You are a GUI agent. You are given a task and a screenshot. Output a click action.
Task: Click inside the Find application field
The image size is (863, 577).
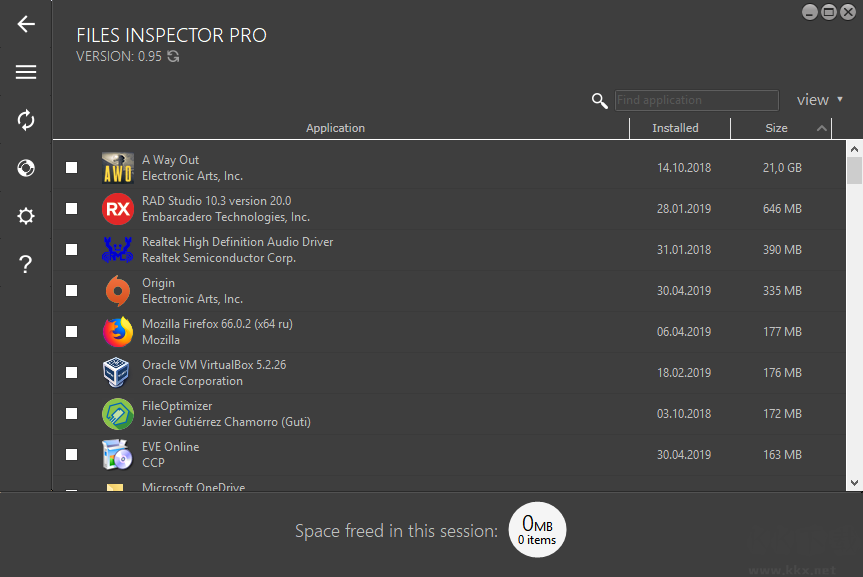pos(696,100)
